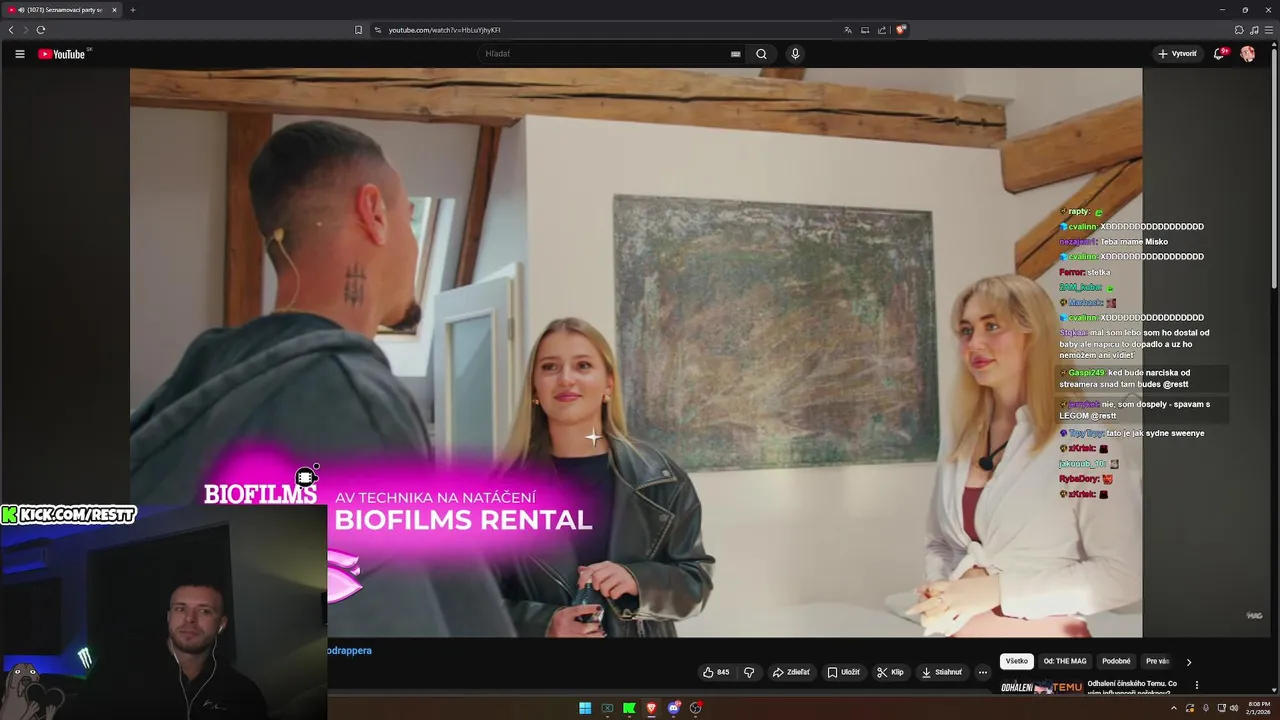Open Windows Start menu
Screen dimensions: 1280x720
(585, 708)
